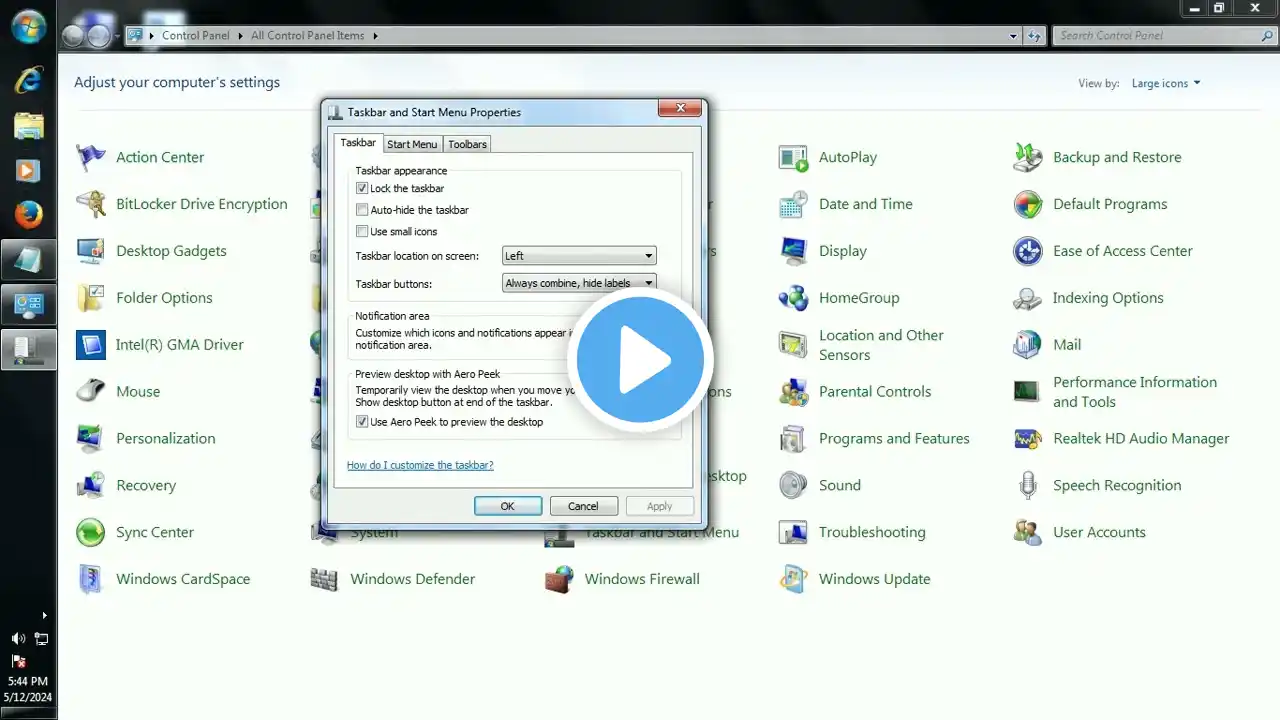
Task: Open the Parental Controls icon
Action: [x=793, y=392]
